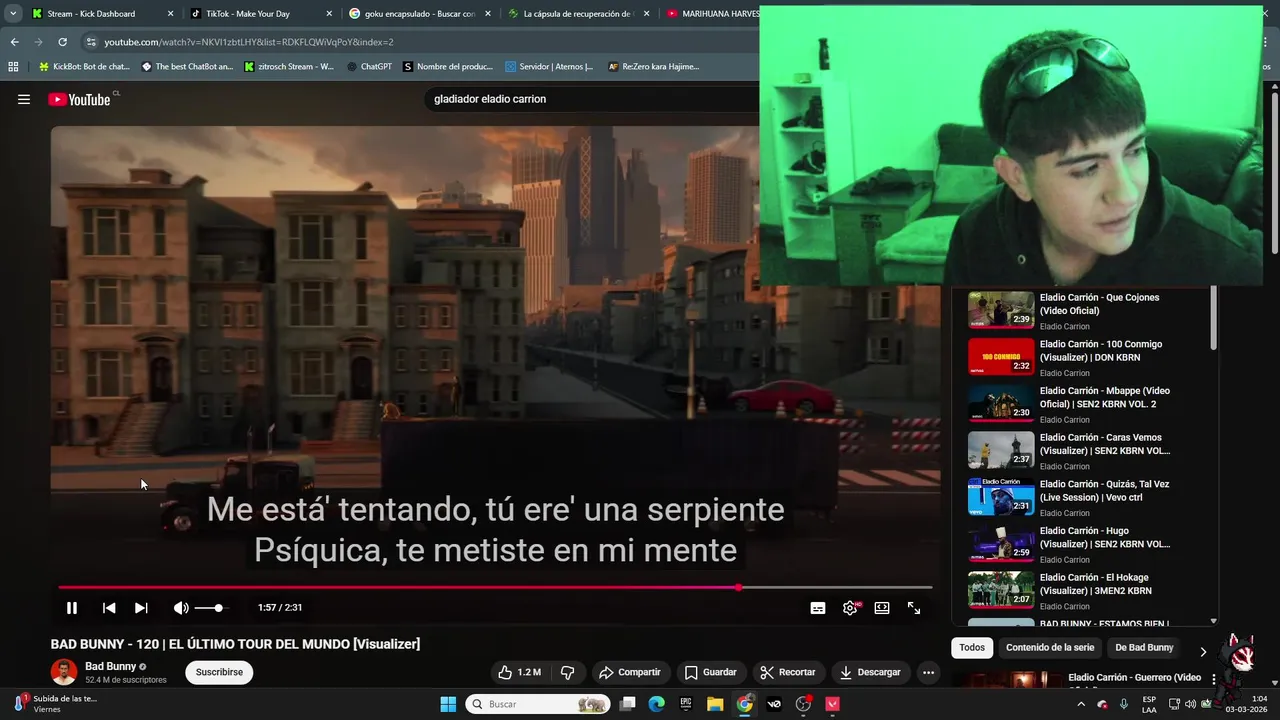Click the Descargar button
This screenshot has height=720, width=1280.
pos(870,672)
